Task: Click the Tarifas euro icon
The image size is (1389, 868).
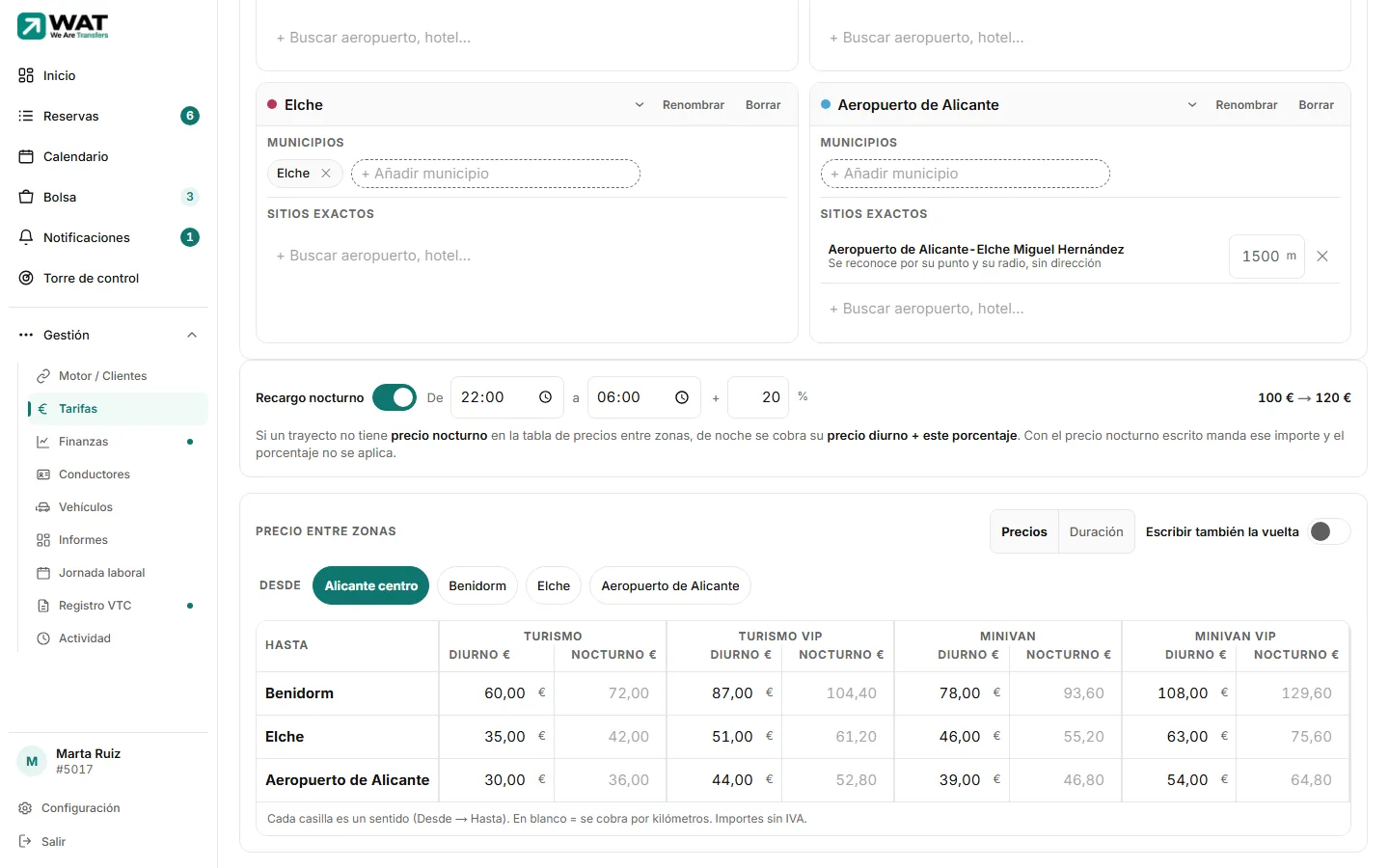Action: 43,409
